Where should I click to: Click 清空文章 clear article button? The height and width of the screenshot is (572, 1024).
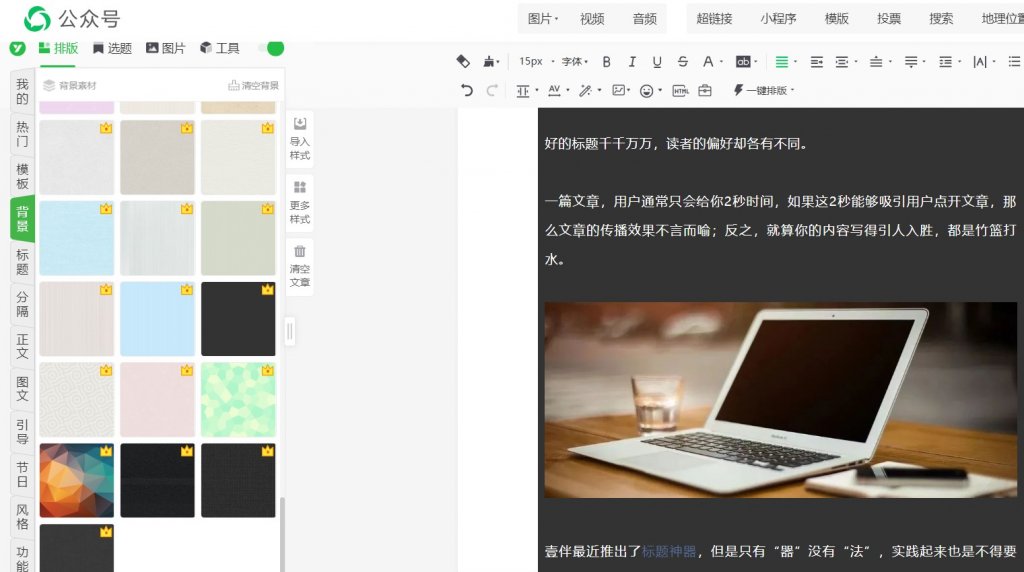coord(300,266)
